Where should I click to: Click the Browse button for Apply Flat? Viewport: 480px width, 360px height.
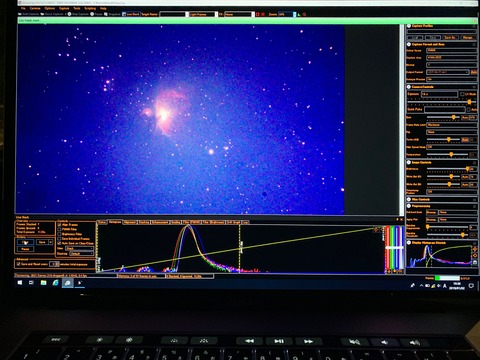tap(432, 219)
